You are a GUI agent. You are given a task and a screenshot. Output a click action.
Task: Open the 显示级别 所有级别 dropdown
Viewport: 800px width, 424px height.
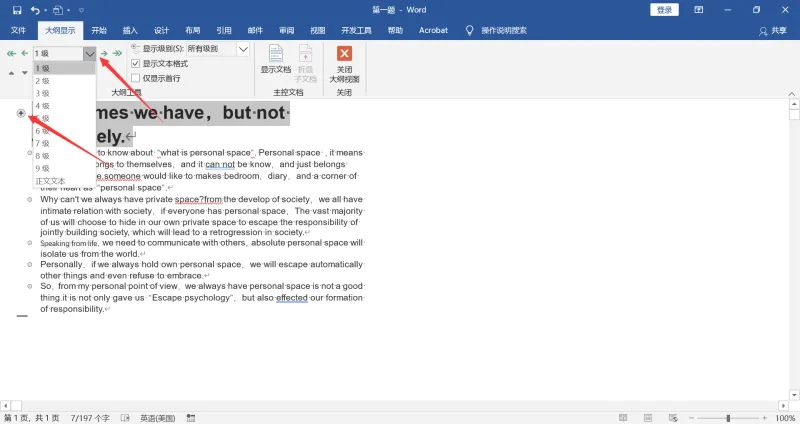click(243, 49)
